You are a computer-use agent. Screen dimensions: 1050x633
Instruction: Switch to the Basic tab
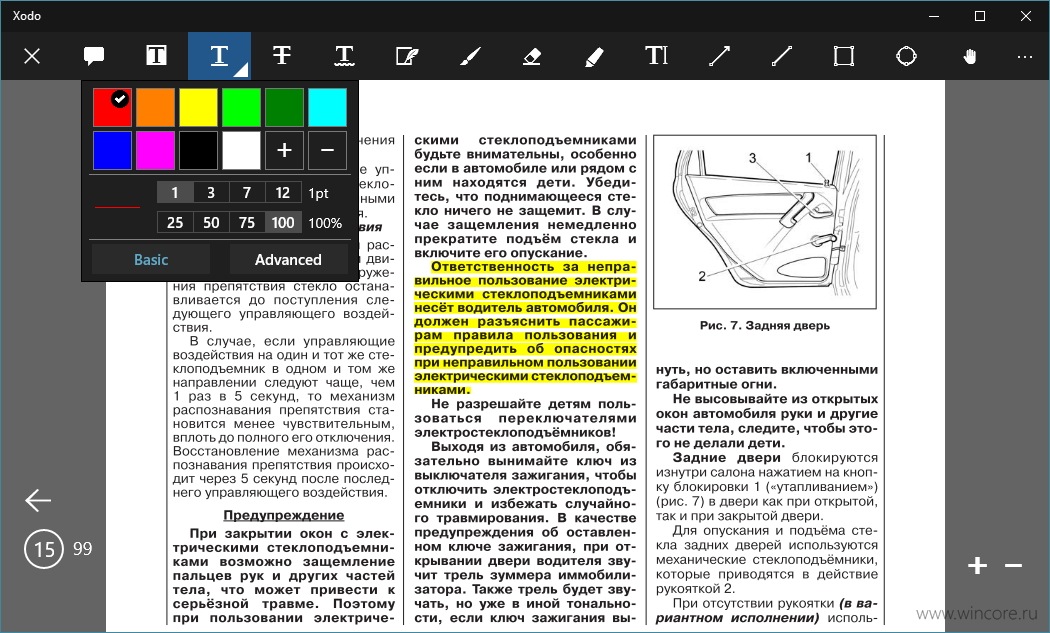click(x=151, y=259)
